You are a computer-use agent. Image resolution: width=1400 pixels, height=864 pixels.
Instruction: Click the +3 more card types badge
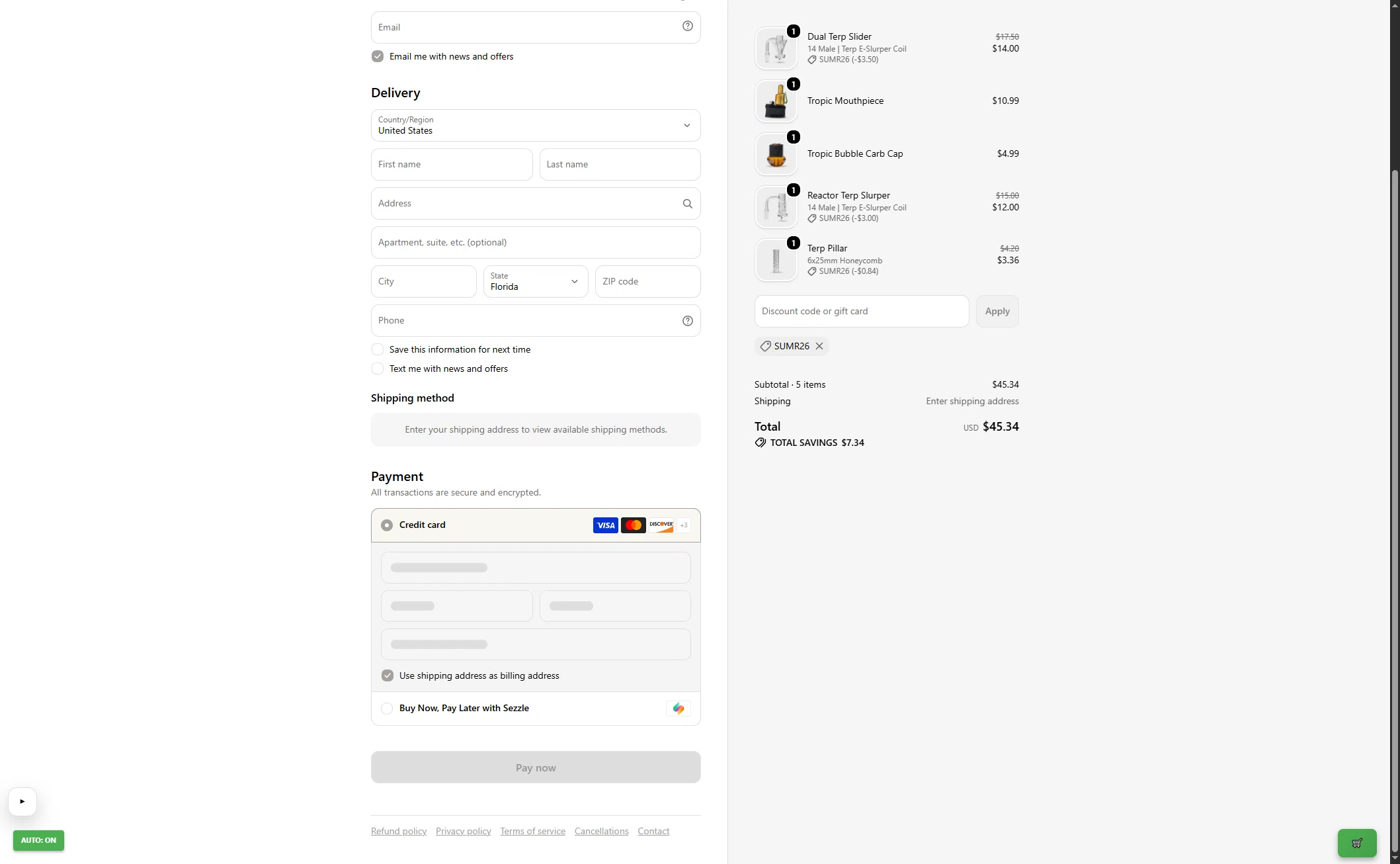tap(684, 525)
